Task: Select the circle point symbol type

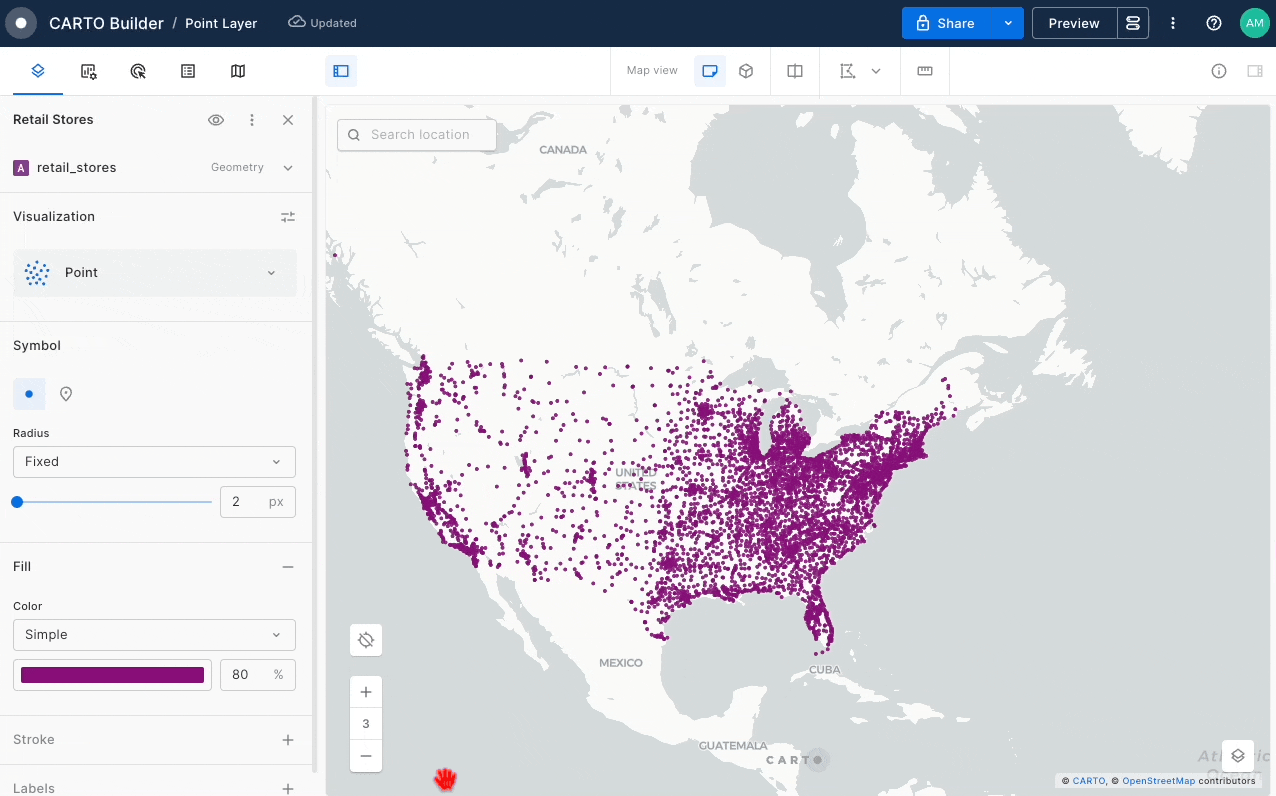Action: click(29, 394)
